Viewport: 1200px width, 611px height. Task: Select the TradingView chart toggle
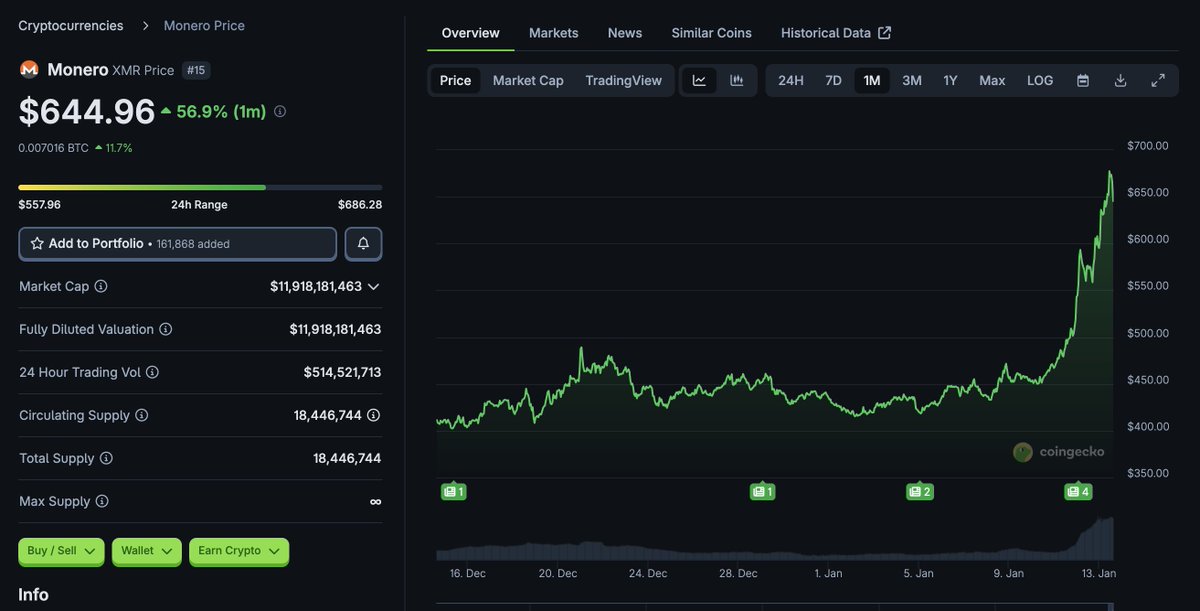tap(623, 80)
